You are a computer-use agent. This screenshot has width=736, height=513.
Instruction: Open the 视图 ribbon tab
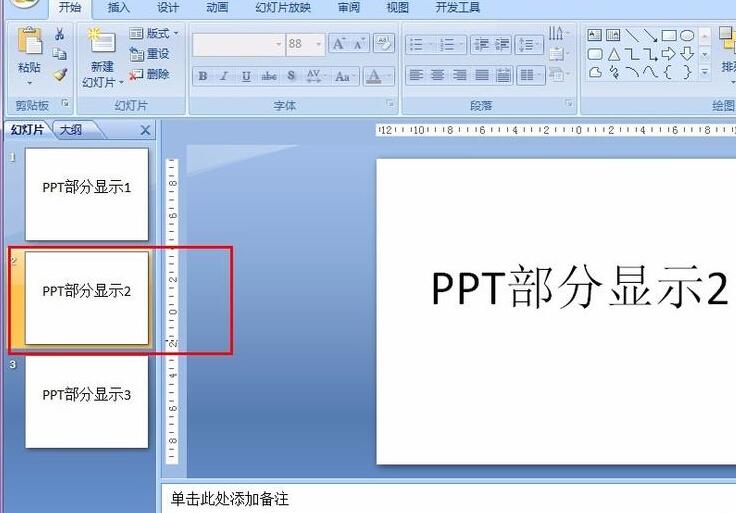398,8
